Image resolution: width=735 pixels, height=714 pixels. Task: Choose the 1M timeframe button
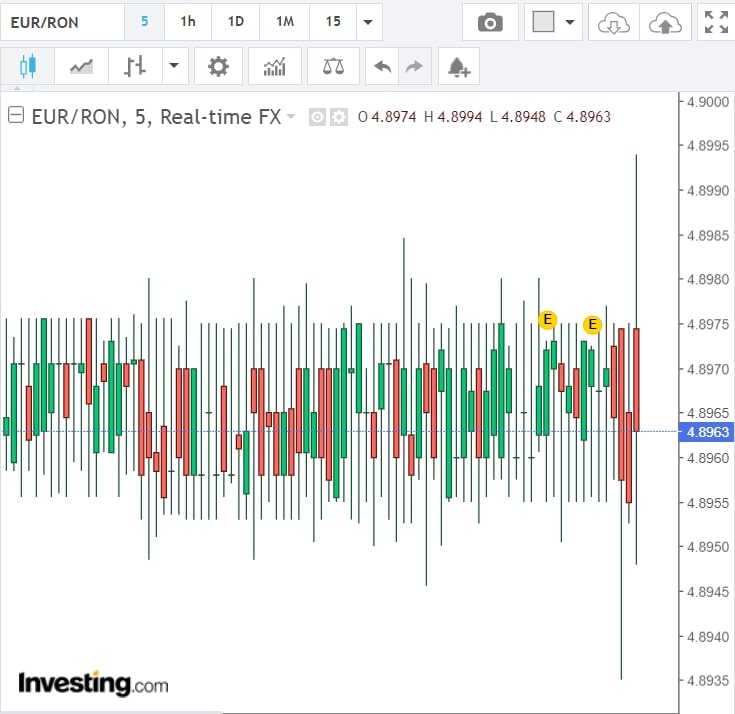pyautogui.click(x=285, y=22)
